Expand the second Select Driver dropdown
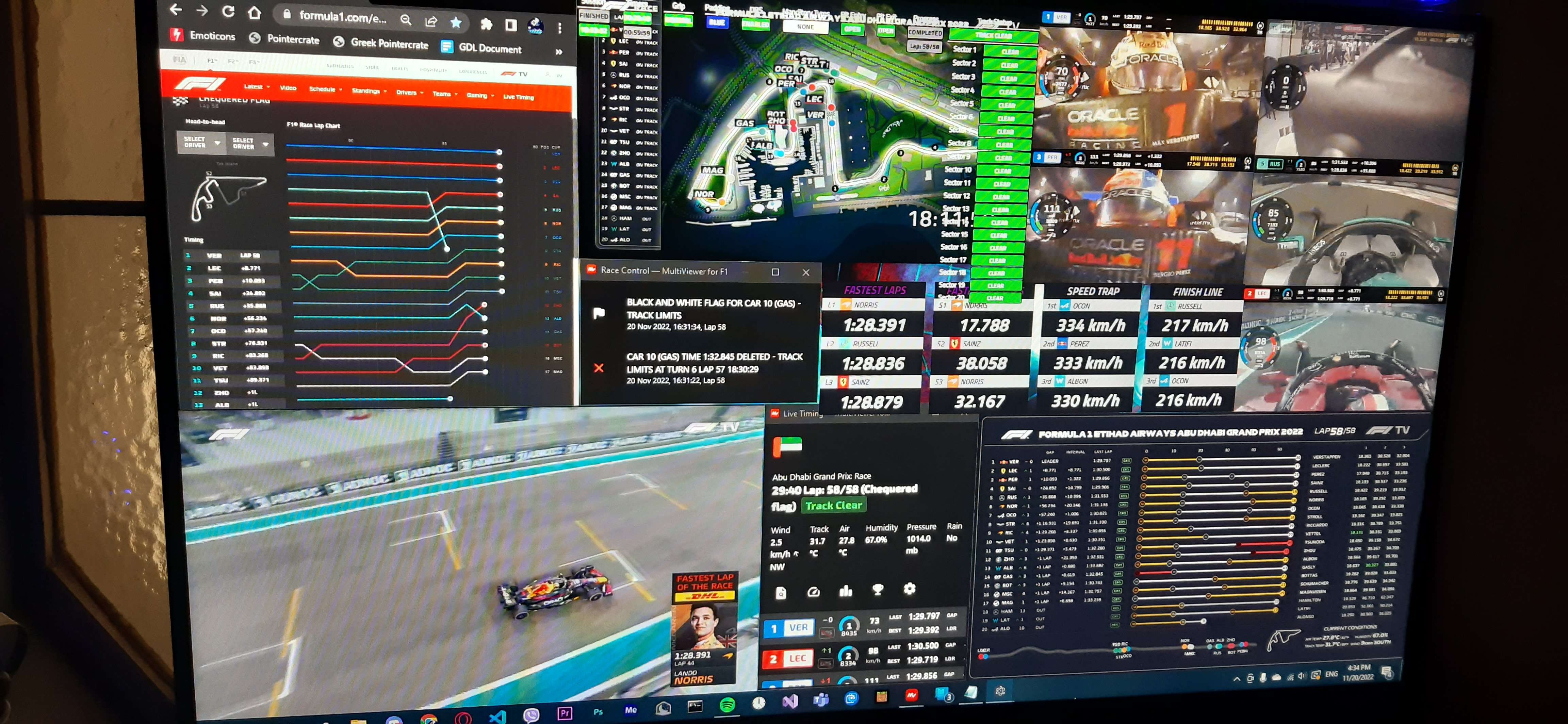This screenshot has height=724, width=1568. coord(249,144)
